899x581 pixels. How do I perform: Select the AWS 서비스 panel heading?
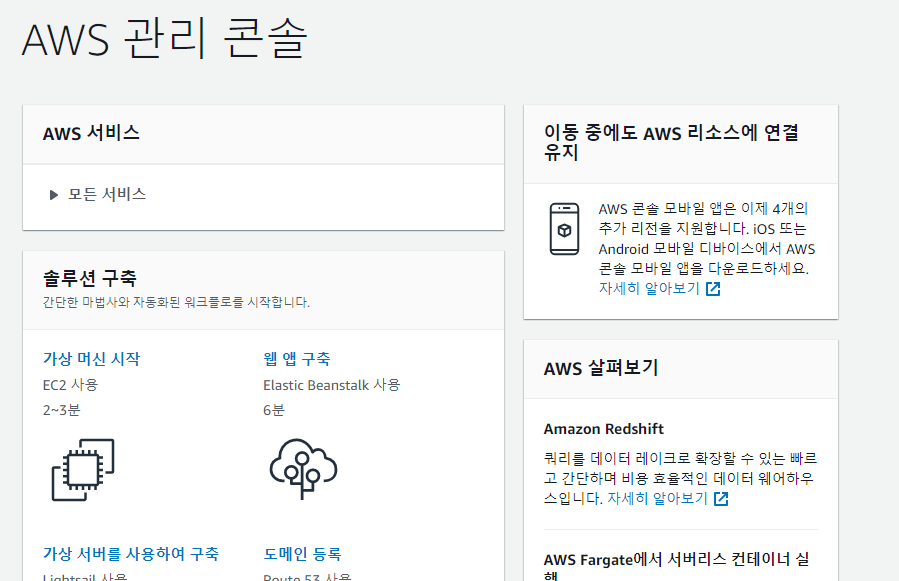91,134
